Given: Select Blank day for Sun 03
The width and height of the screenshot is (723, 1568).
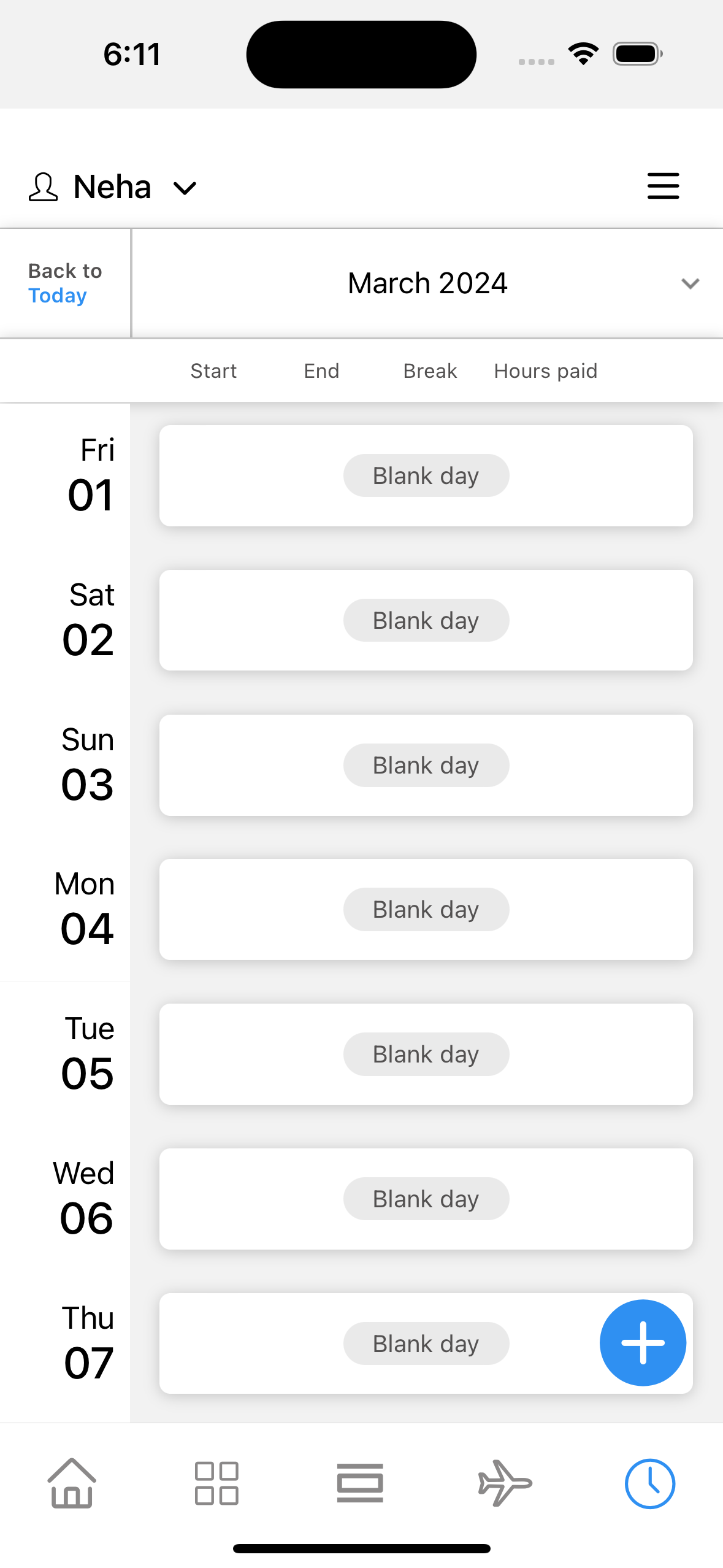Looking at the screenshot, I should tap(426, 765).
